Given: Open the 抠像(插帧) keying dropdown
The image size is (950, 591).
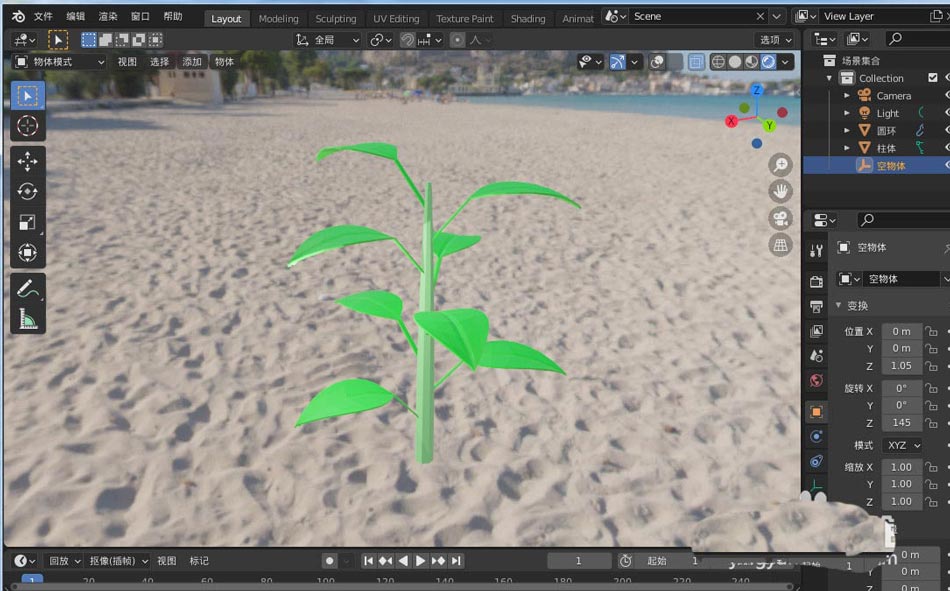Looking at the screenshot, I should coord(118,561).
